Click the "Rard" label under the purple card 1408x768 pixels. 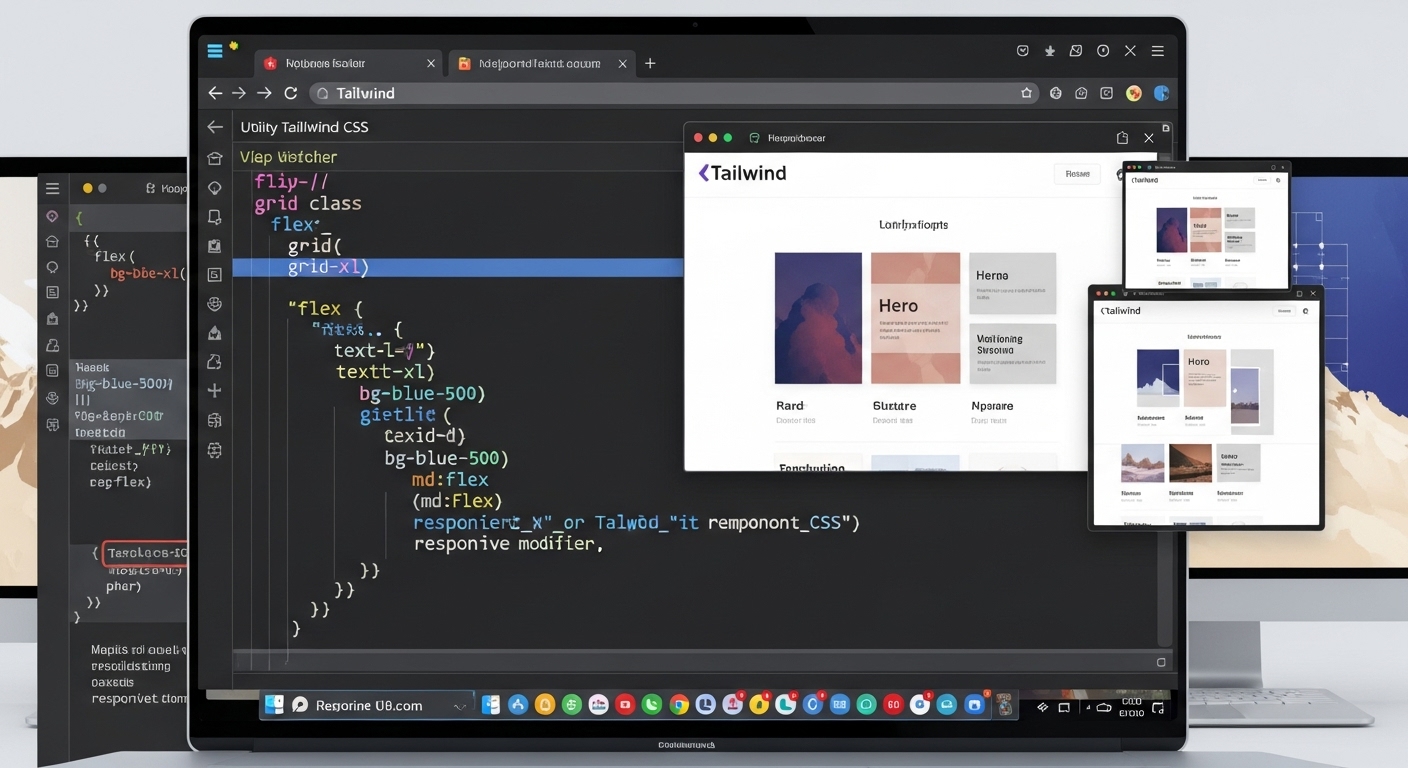click(790, 406)
